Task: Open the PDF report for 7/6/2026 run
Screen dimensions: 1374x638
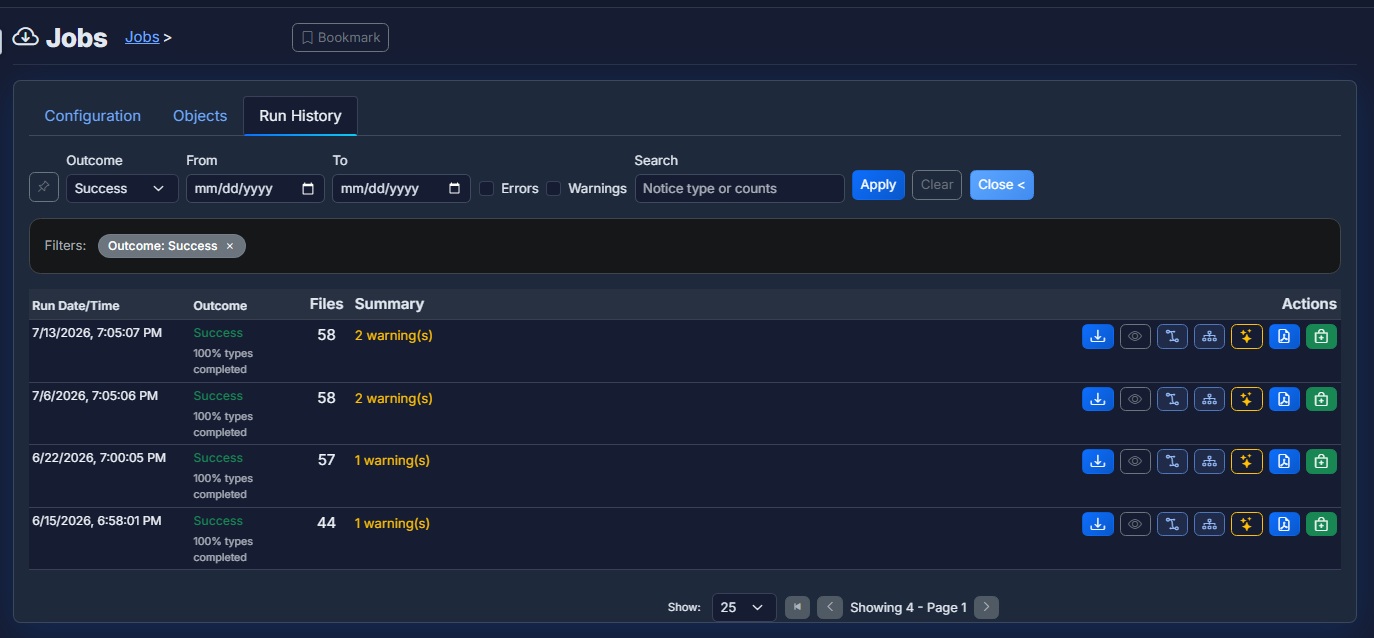Action: coord(1284,399)
